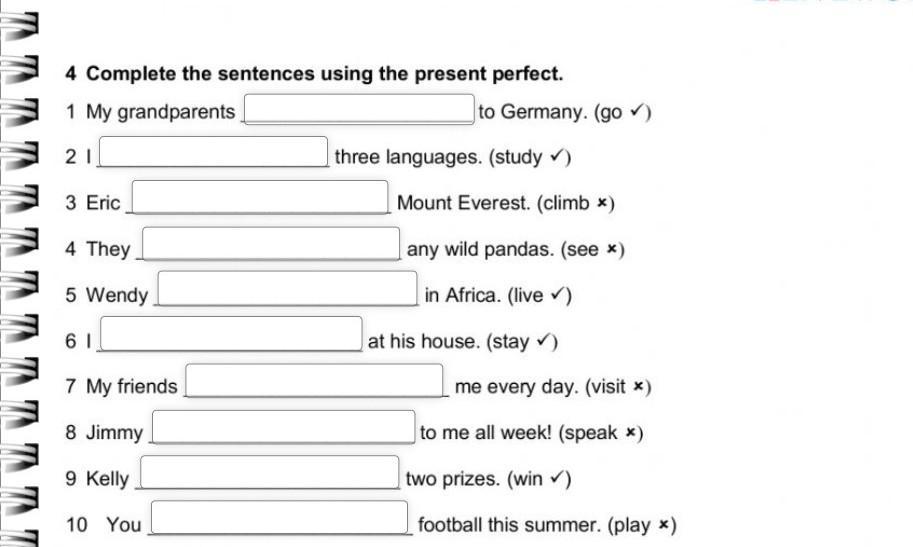
Task: Click the '(win ✓)' verb hint
Action: [x=540, y=479]
